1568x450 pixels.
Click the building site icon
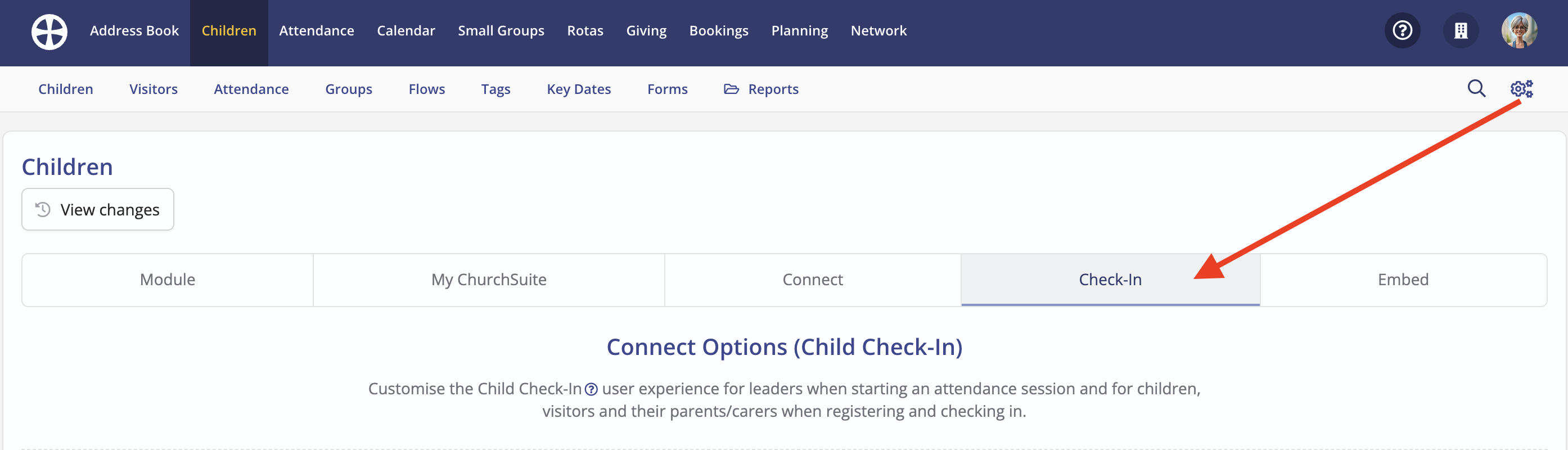point(1460,30)
